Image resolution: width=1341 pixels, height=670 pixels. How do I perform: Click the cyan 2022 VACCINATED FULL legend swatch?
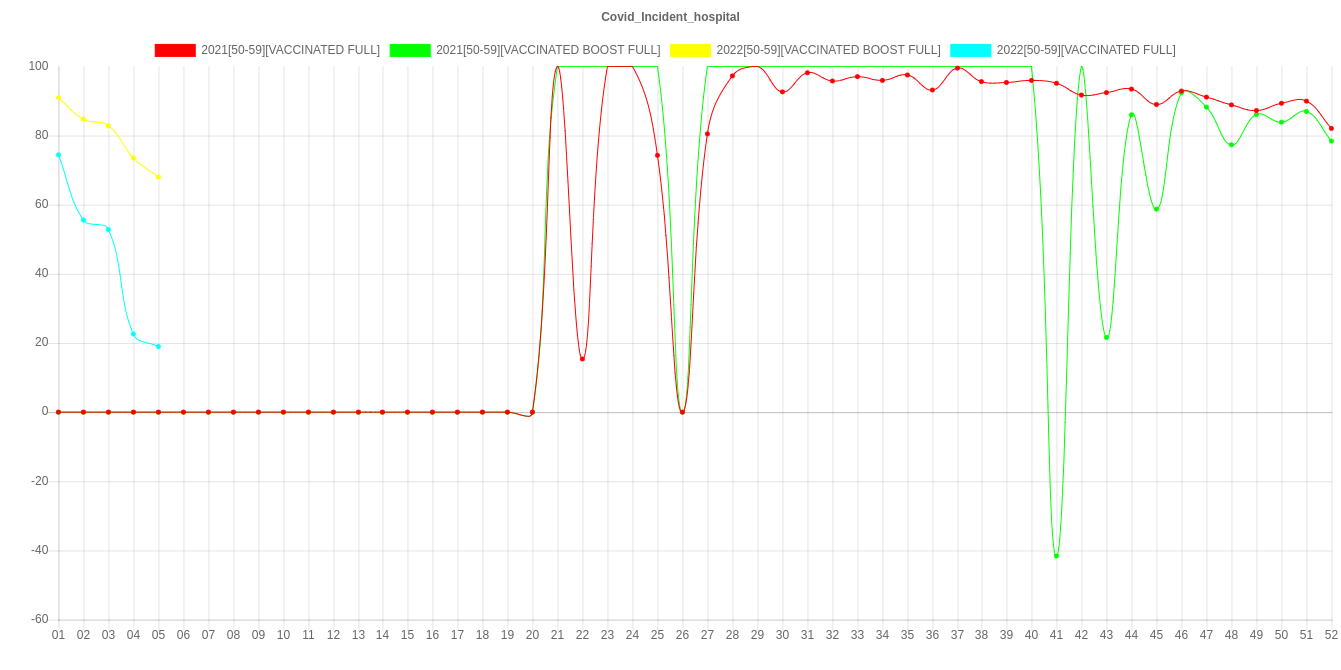(970, 50)
